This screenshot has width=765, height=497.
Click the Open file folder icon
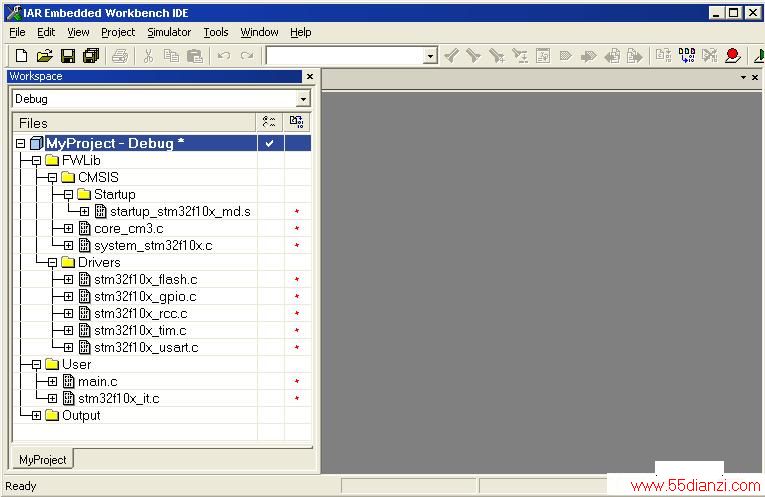tap(44, 56)
